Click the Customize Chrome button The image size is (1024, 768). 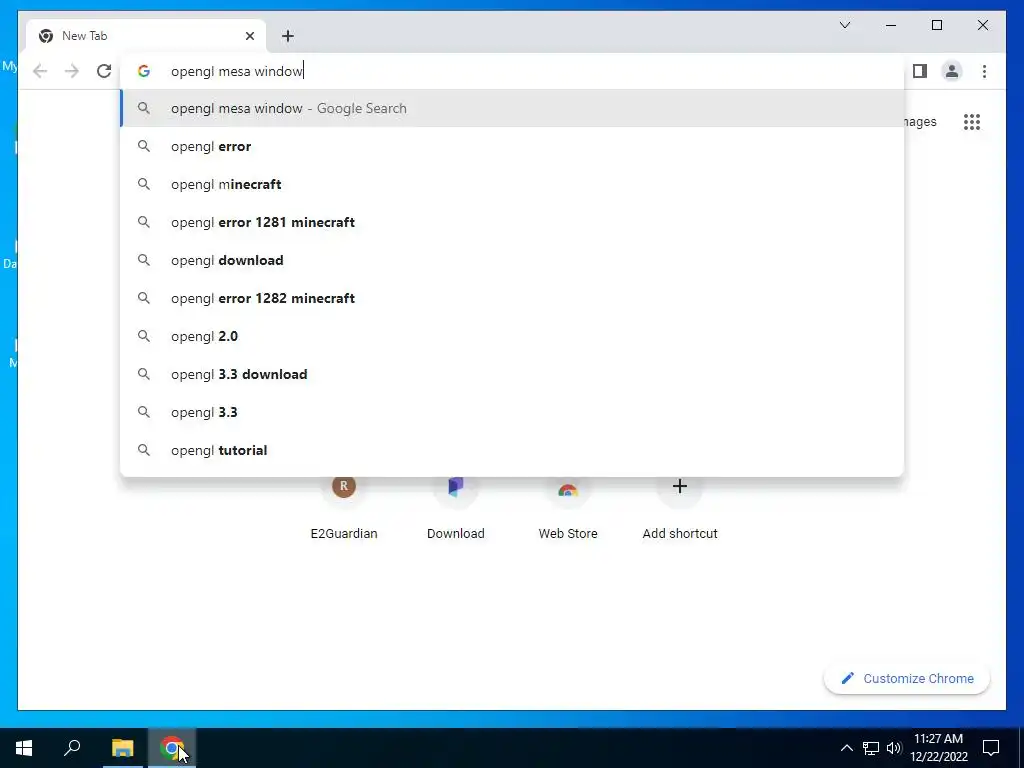point(907,679)
